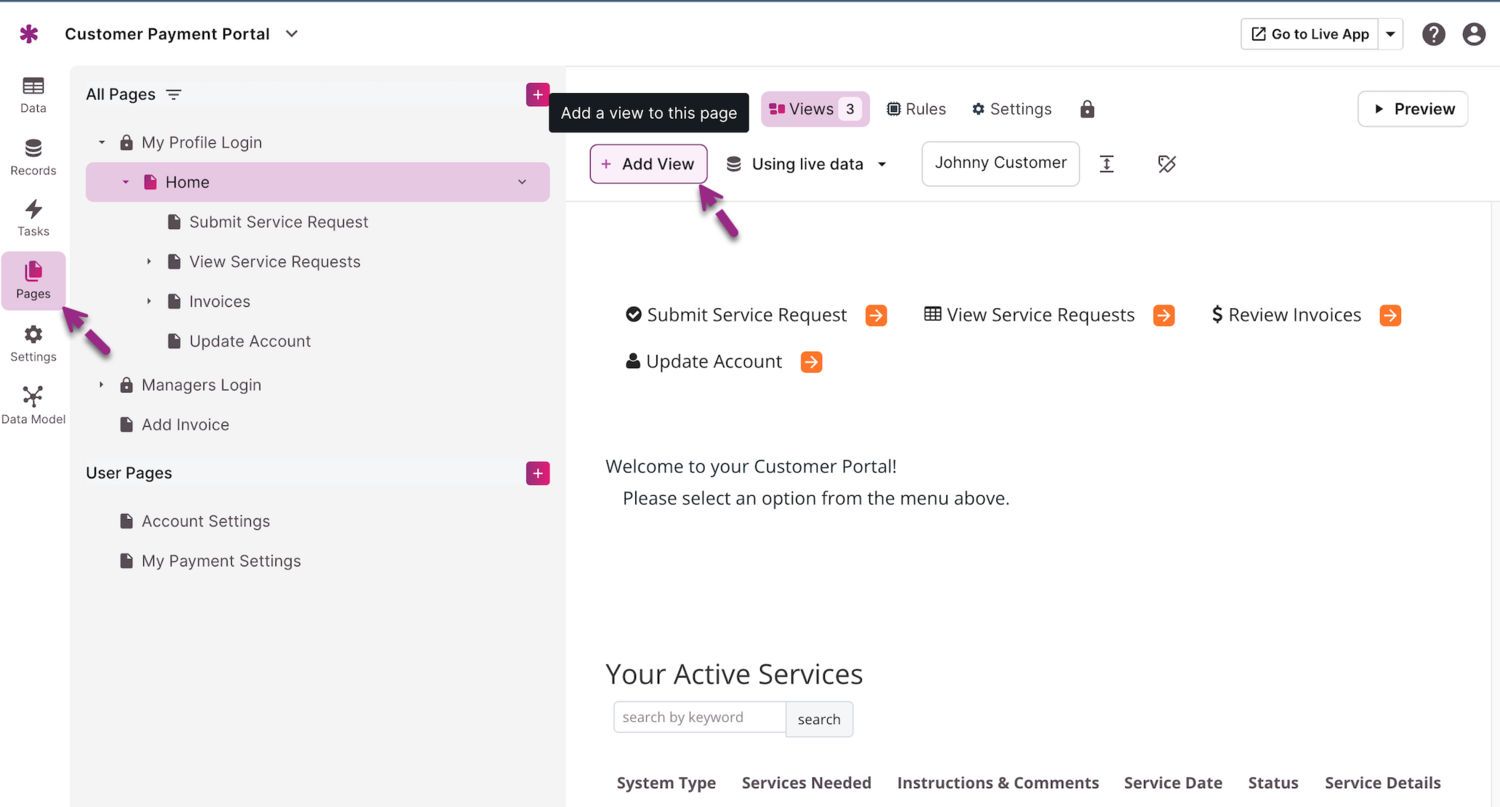Click the filter icon beside All Pages
This screenshot has width=1500, height=807.
(174, 95)
